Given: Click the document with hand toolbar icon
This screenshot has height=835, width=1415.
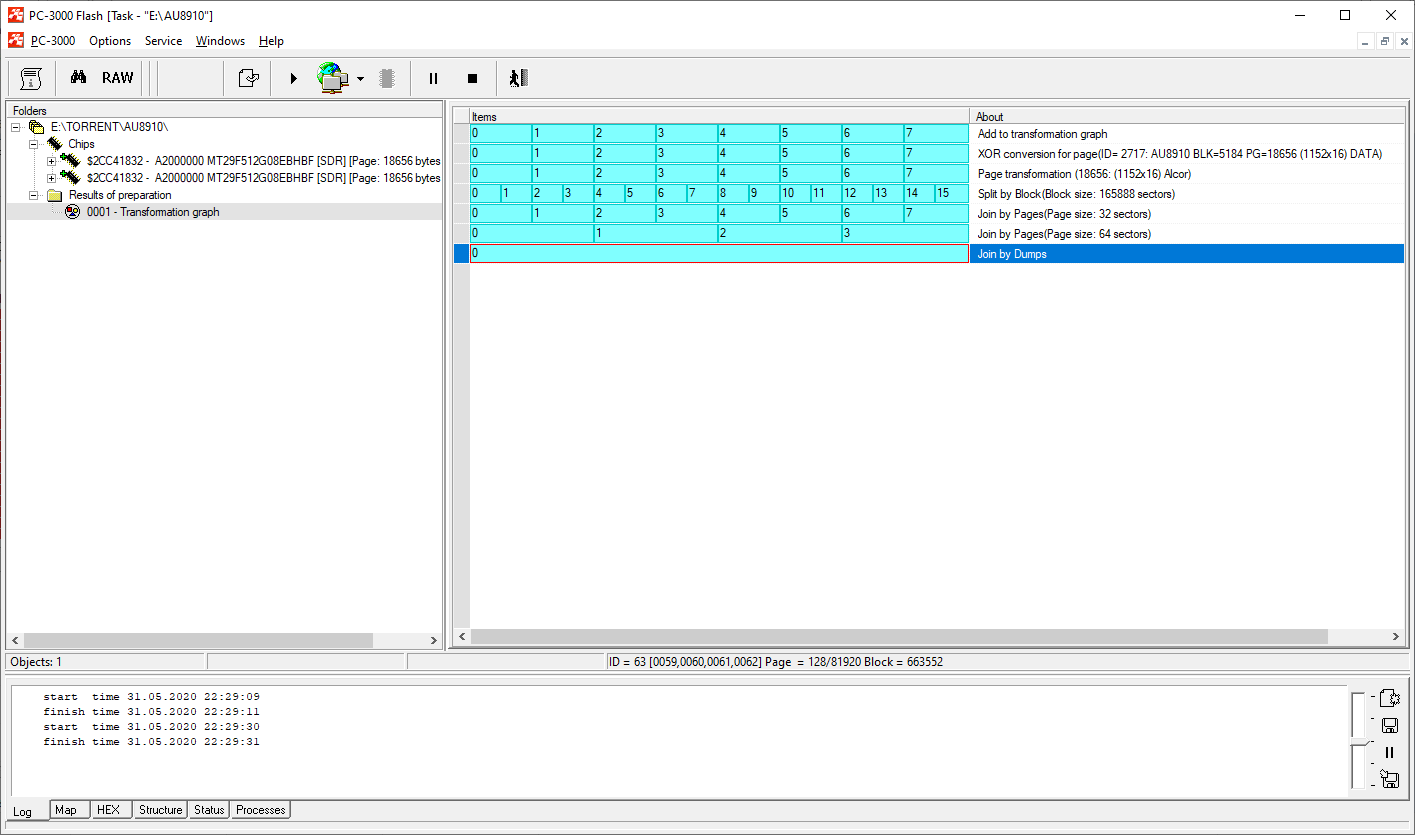Looking at the screenshot, I should pos(248,78).
